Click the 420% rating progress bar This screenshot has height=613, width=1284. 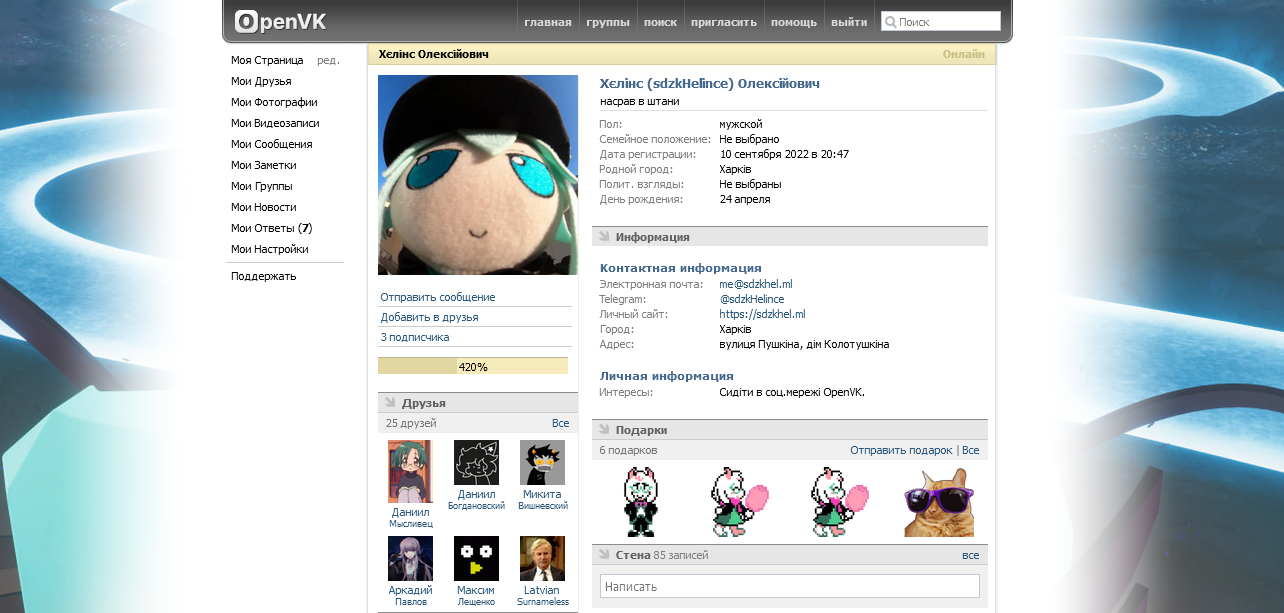(x=472, y=366)
